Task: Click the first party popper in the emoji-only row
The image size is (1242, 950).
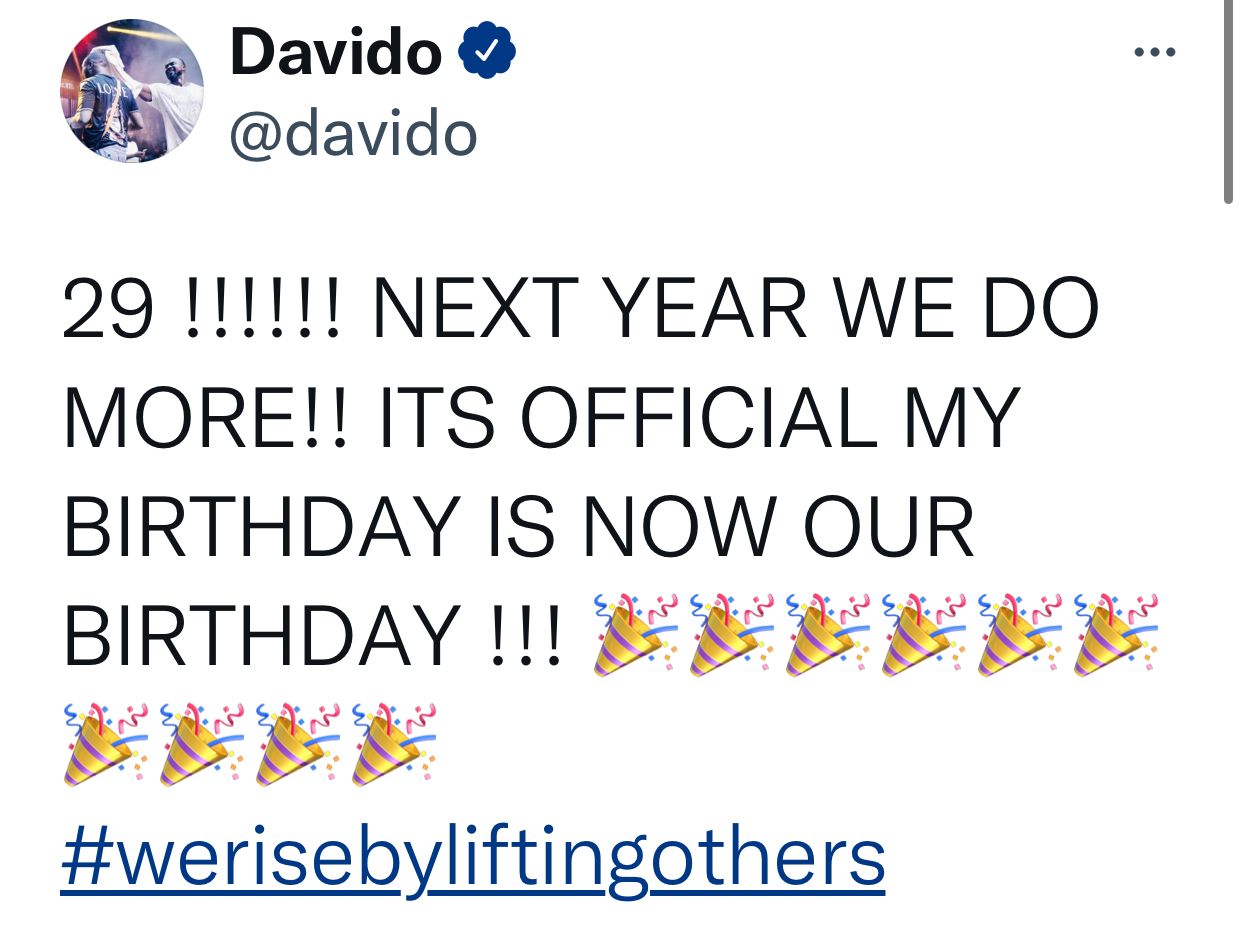Action: click(x=105, y=744)
